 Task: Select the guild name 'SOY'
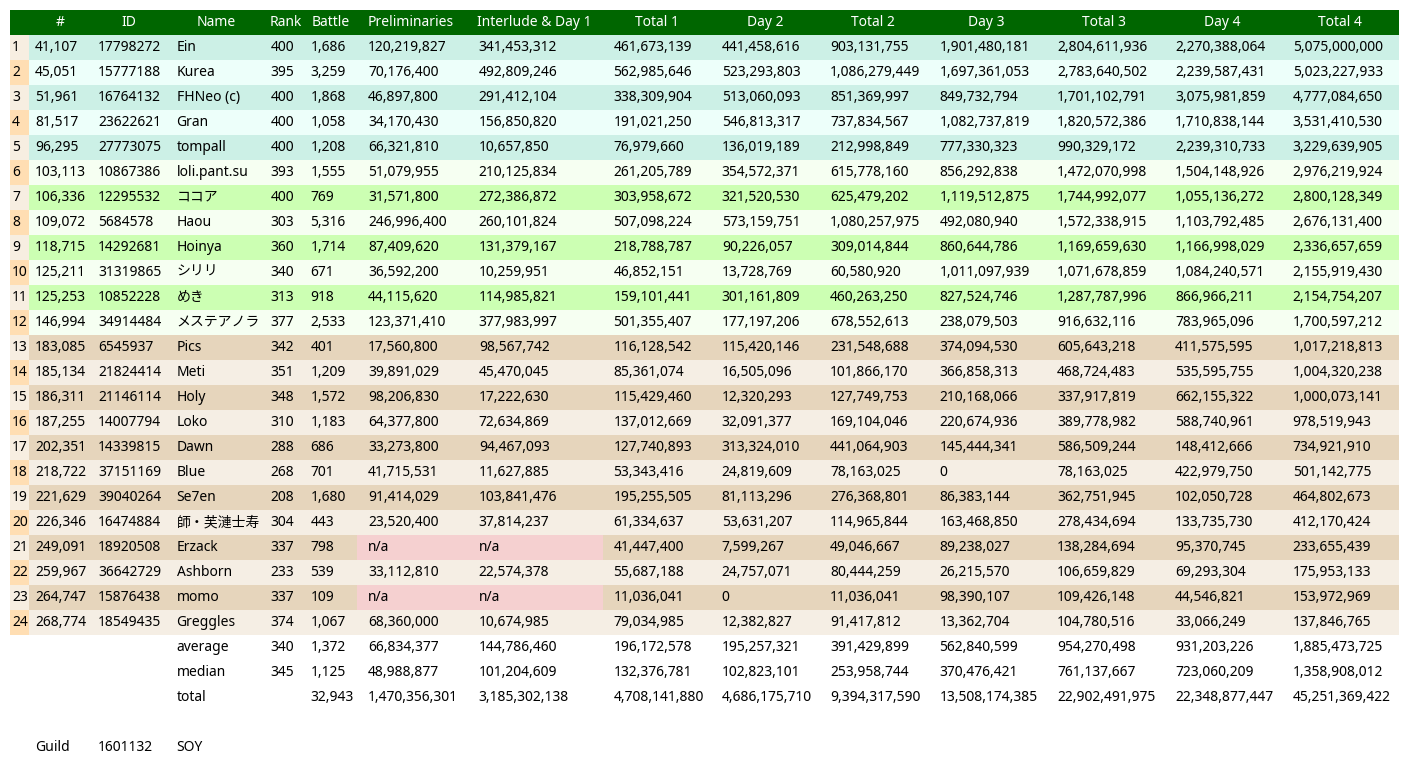click(189, 746)
